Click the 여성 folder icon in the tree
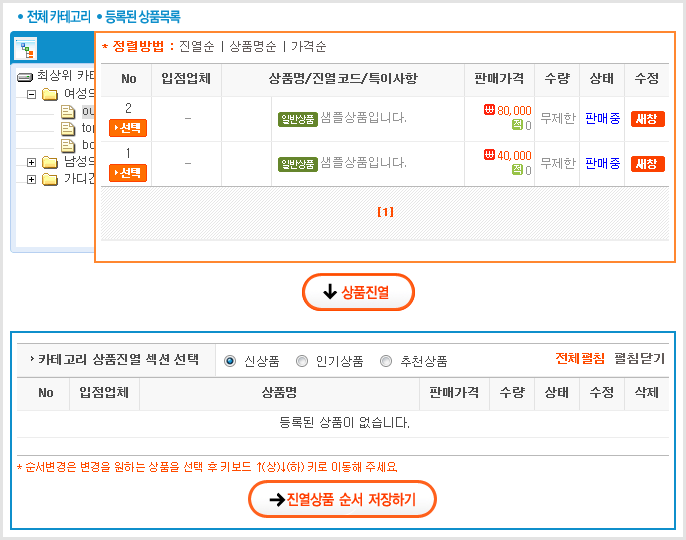This screenshot has width=686, height=540. (50, 94)
